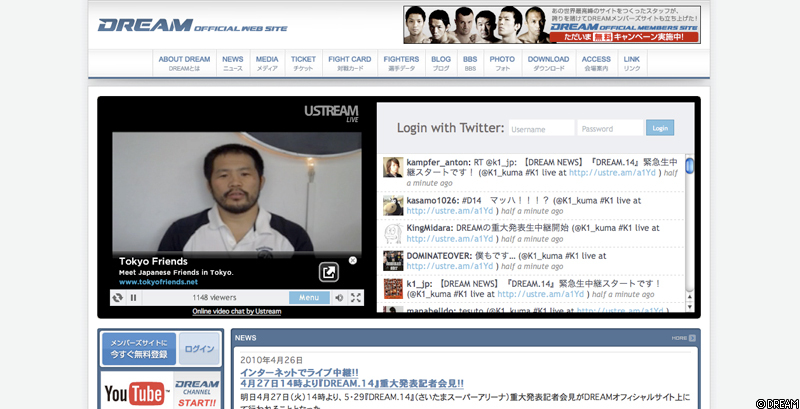Mute the player volume speaker icon
This screenshot has height=409, width=800.
[339, 298]
